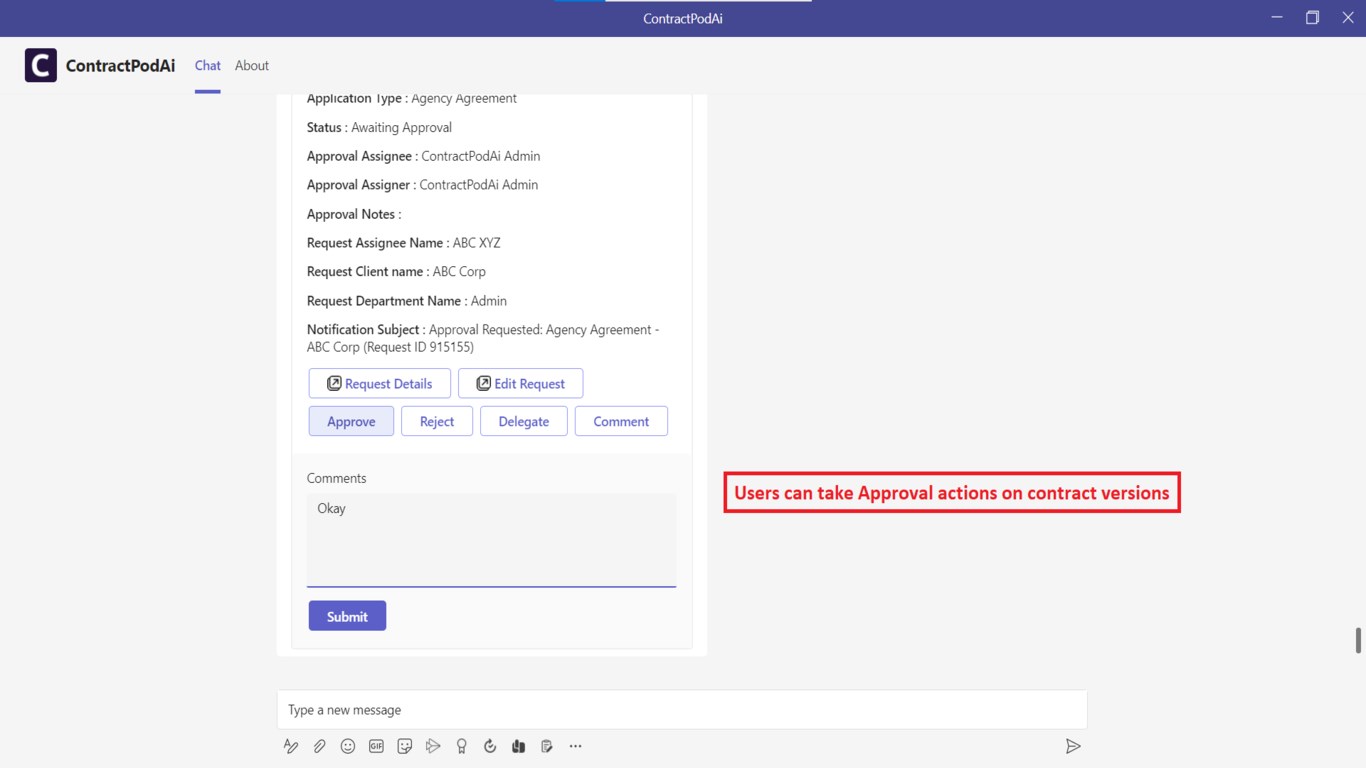Submit the approval comment
The width and height of the screenshot is (1366, 768).
point(347,616)
